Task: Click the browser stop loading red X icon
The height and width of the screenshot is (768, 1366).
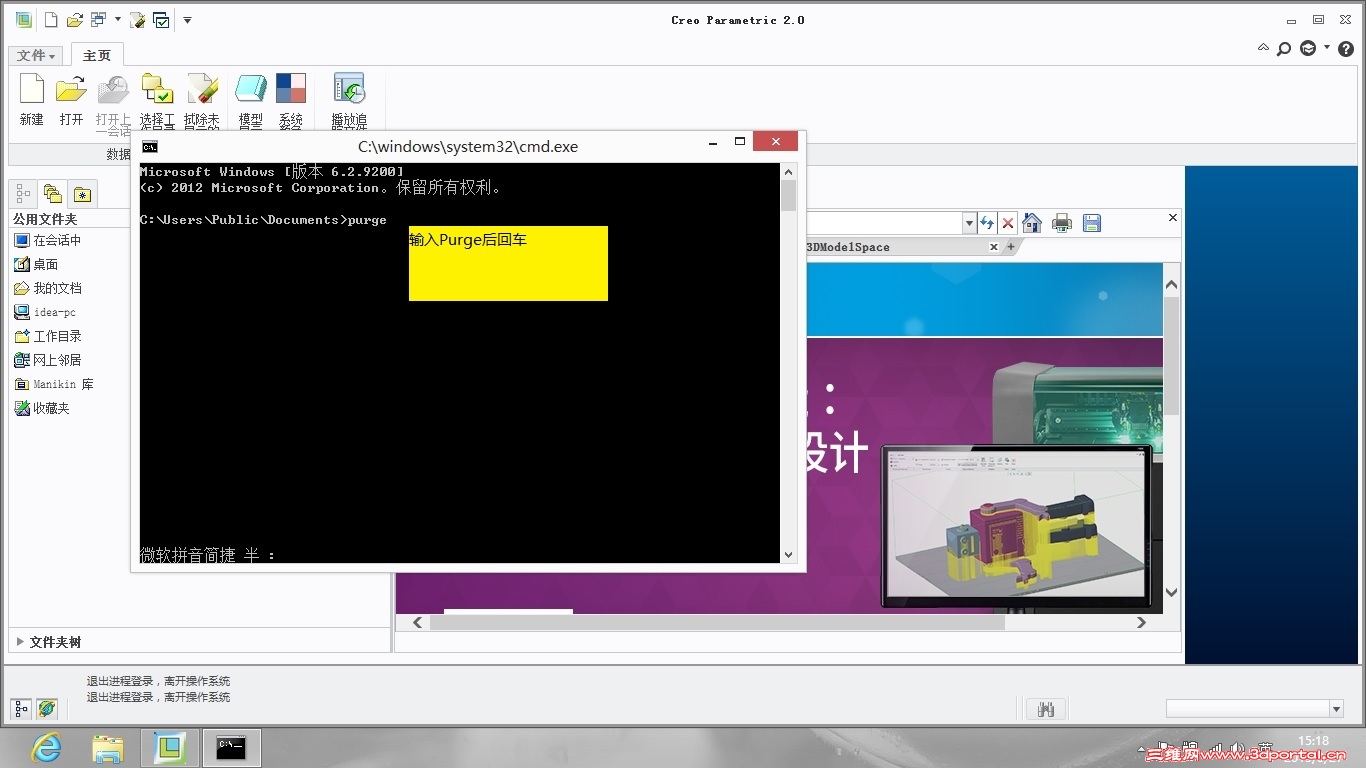Action: tap(1008, 223)
